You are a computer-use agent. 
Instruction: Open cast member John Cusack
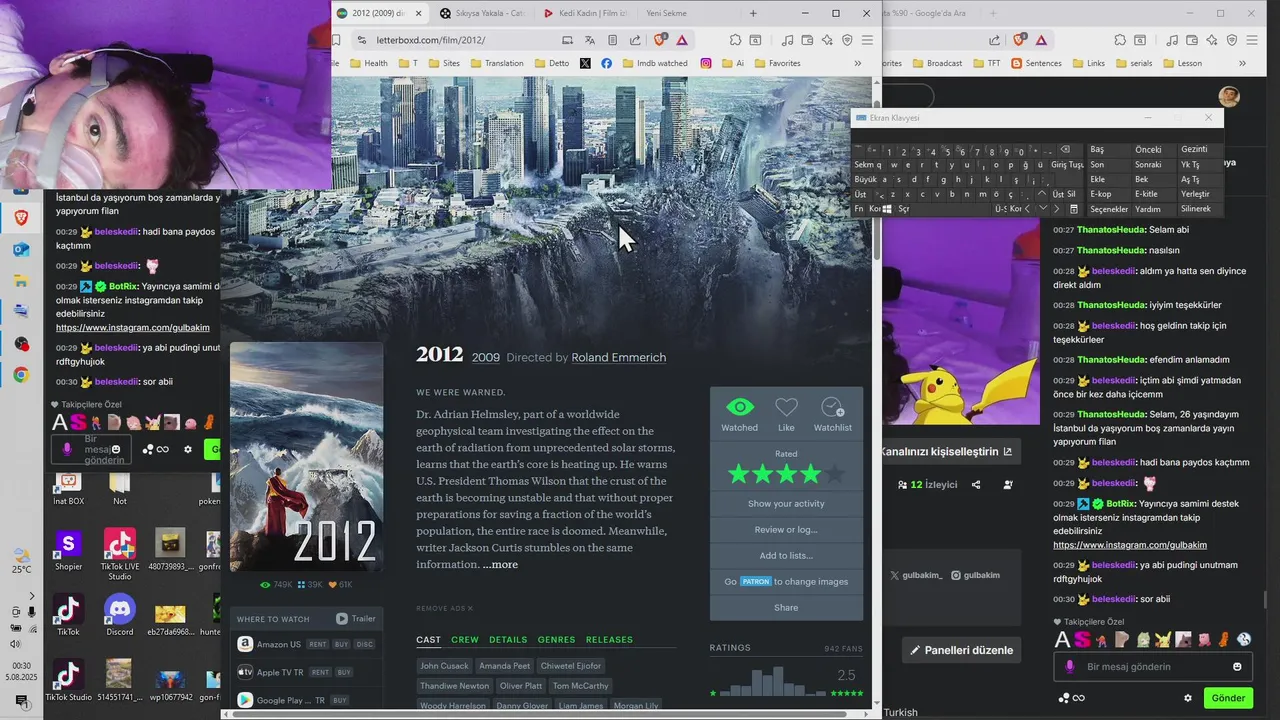point(444,666)
